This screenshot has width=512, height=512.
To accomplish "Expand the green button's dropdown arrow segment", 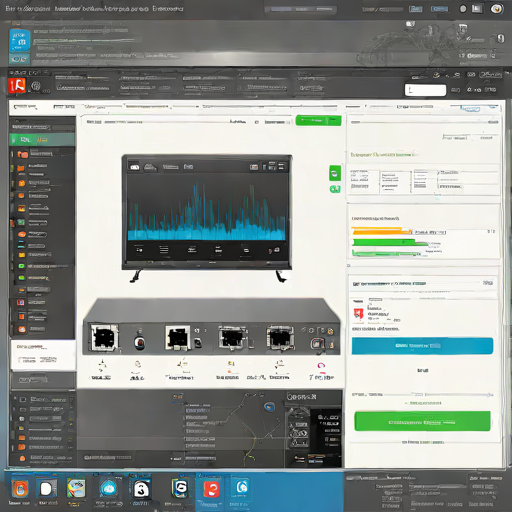I will coord(334,120).
